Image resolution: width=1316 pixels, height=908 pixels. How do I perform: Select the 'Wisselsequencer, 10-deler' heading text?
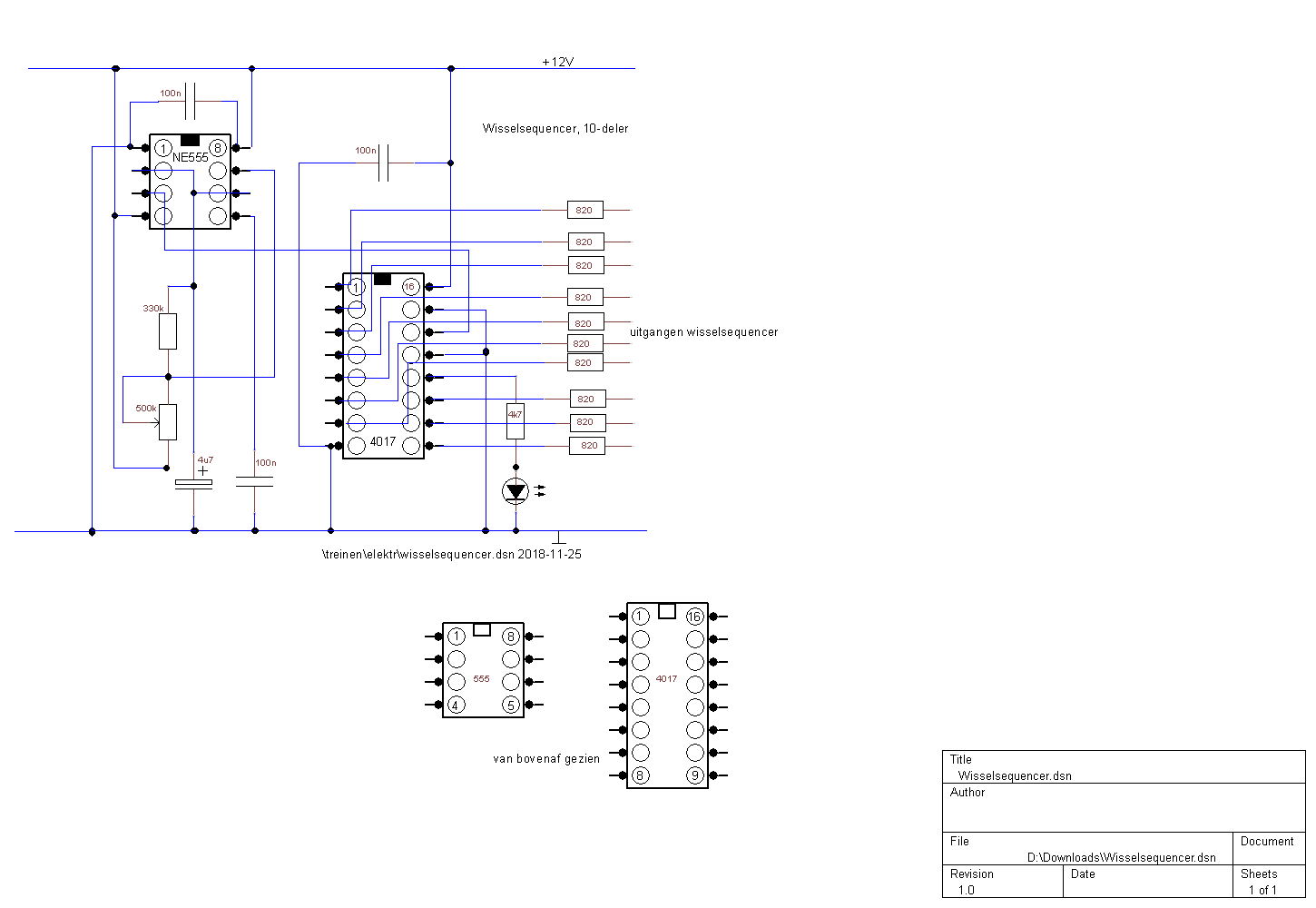click(x=555, y=128)
